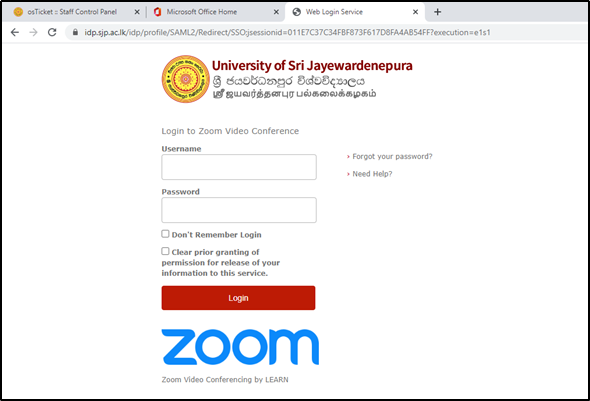Close the osTicket Staff Control Panel tab
The width and height of the screenshot is (590, 401).
[137, 12]
